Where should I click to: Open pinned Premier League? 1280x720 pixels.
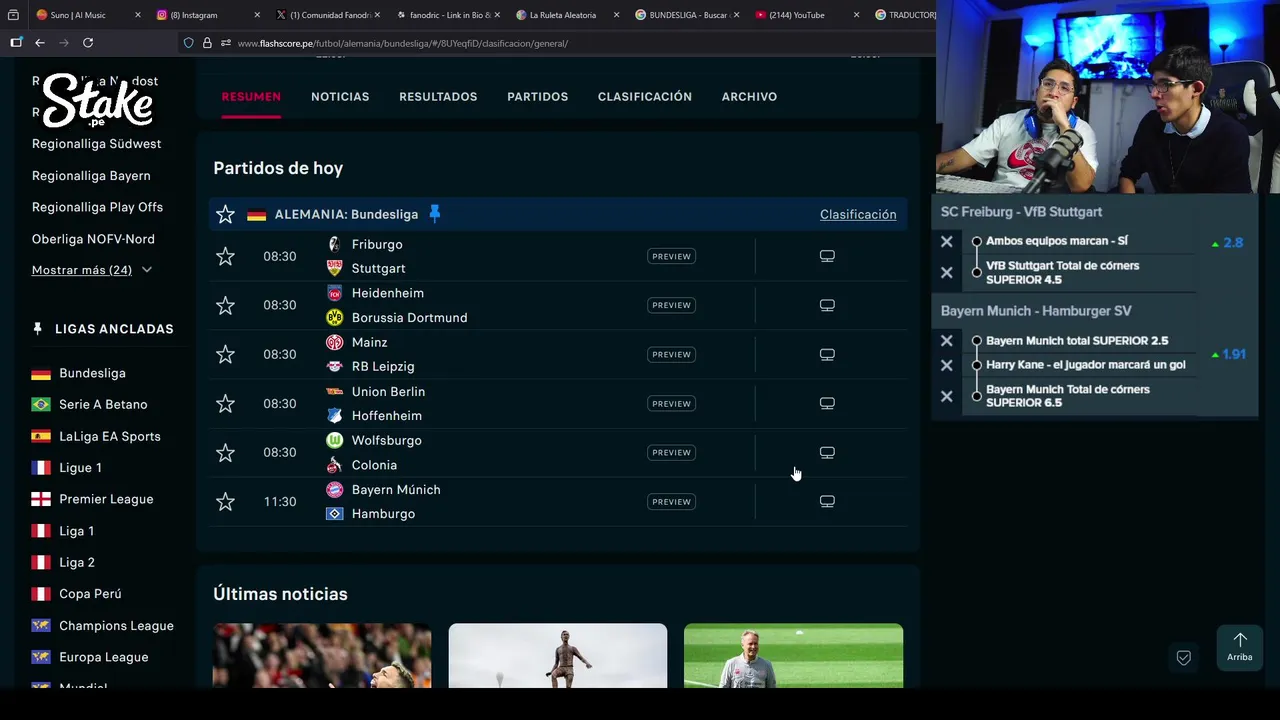[106, 499]
